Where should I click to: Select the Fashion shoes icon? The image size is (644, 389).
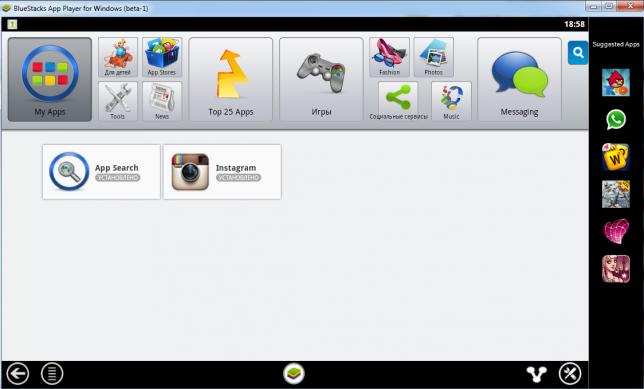point(389,57)
